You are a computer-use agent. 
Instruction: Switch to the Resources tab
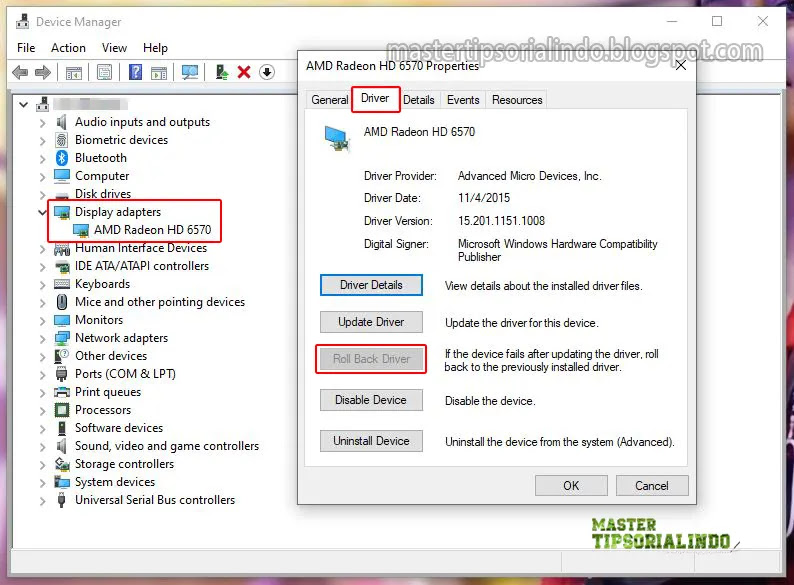point(517,100)
